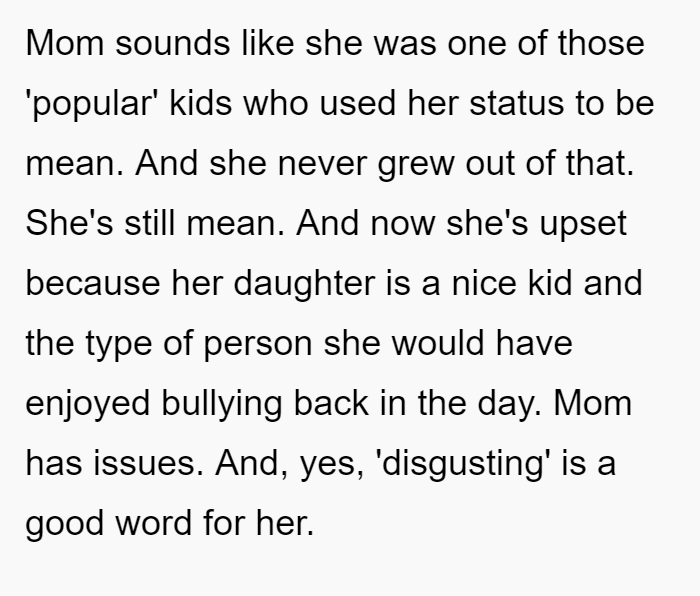Click the word 'because' at line start

(x=93, y=283)
